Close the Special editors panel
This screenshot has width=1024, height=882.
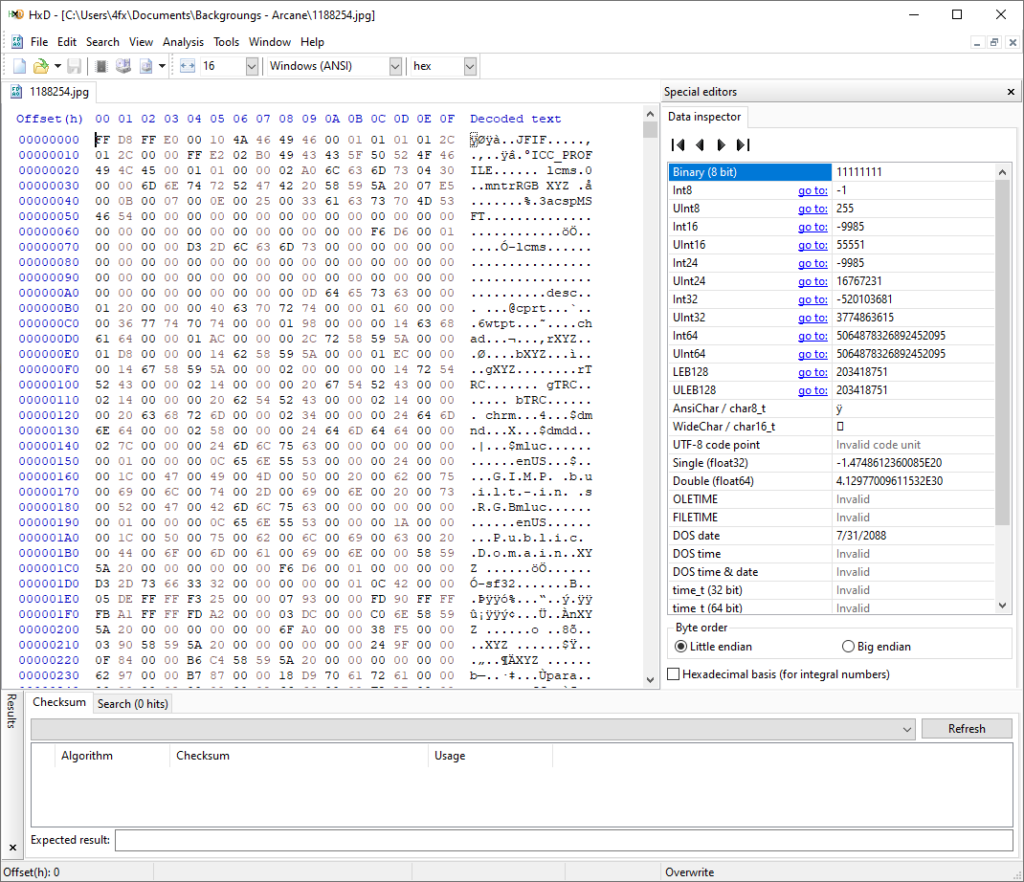point(1010,92)
